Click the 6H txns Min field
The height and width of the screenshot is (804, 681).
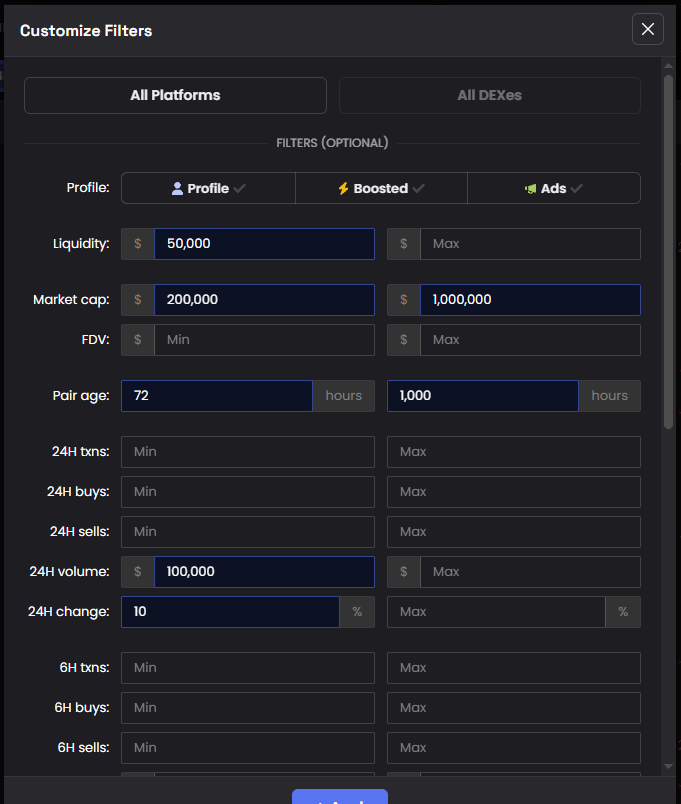click(x=248, y=668)
